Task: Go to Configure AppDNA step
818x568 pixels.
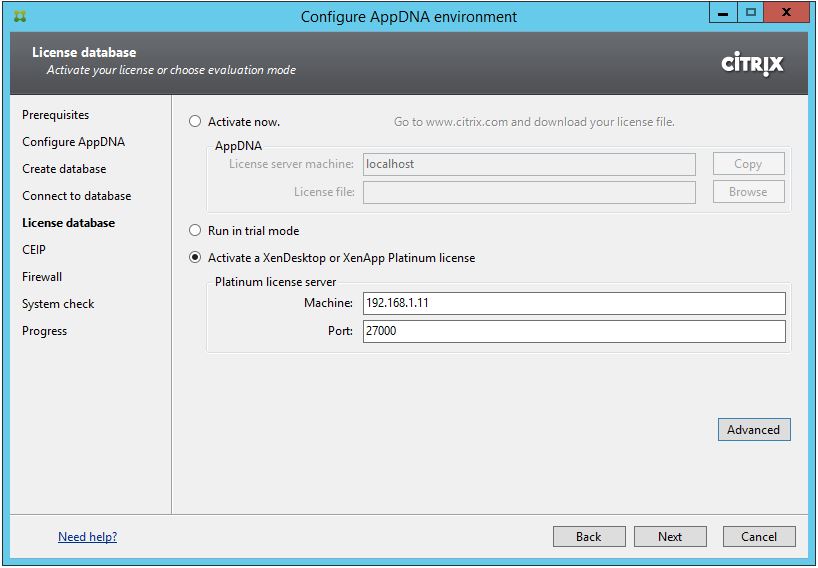Action: (x=73, y=142)
